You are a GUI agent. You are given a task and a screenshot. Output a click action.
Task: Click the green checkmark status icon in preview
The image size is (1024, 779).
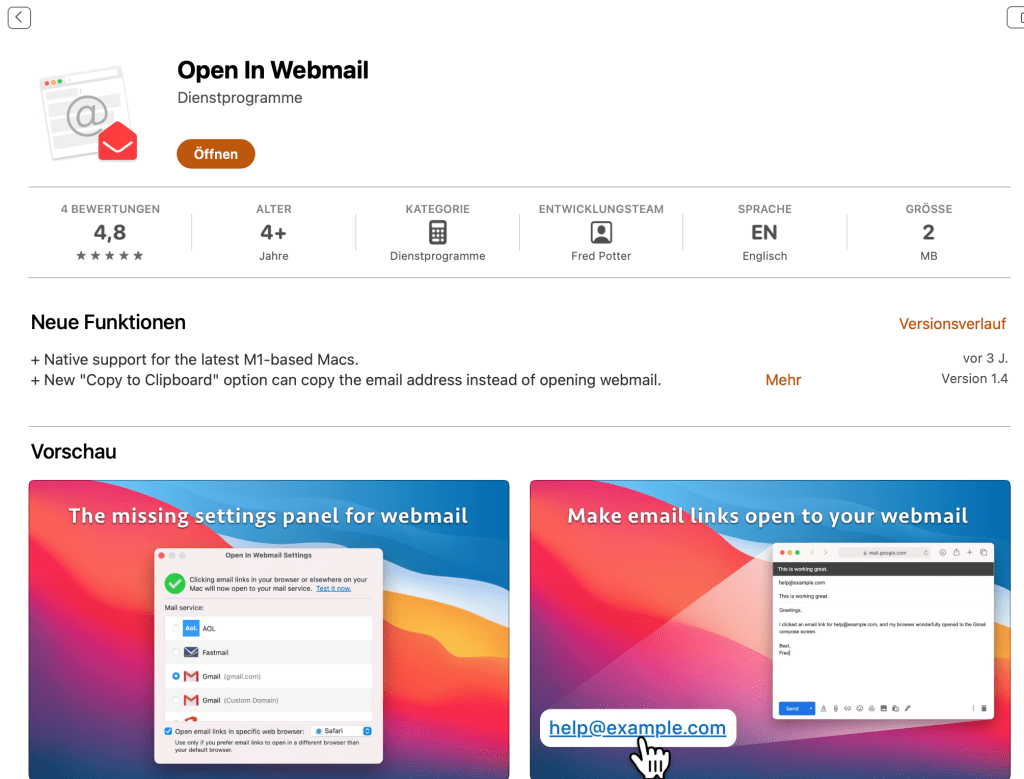(175, 583)
